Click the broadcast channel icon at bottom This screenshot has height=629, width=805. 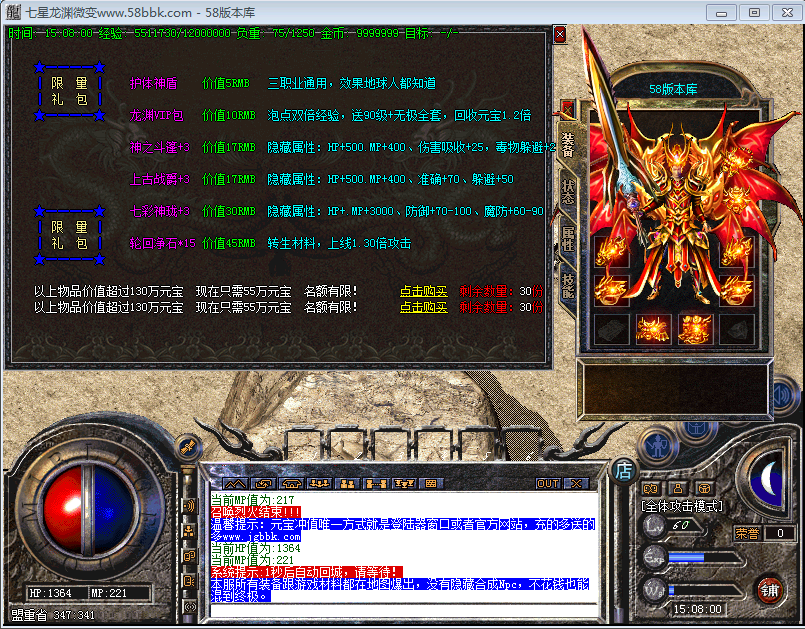(x=189, y=606)
